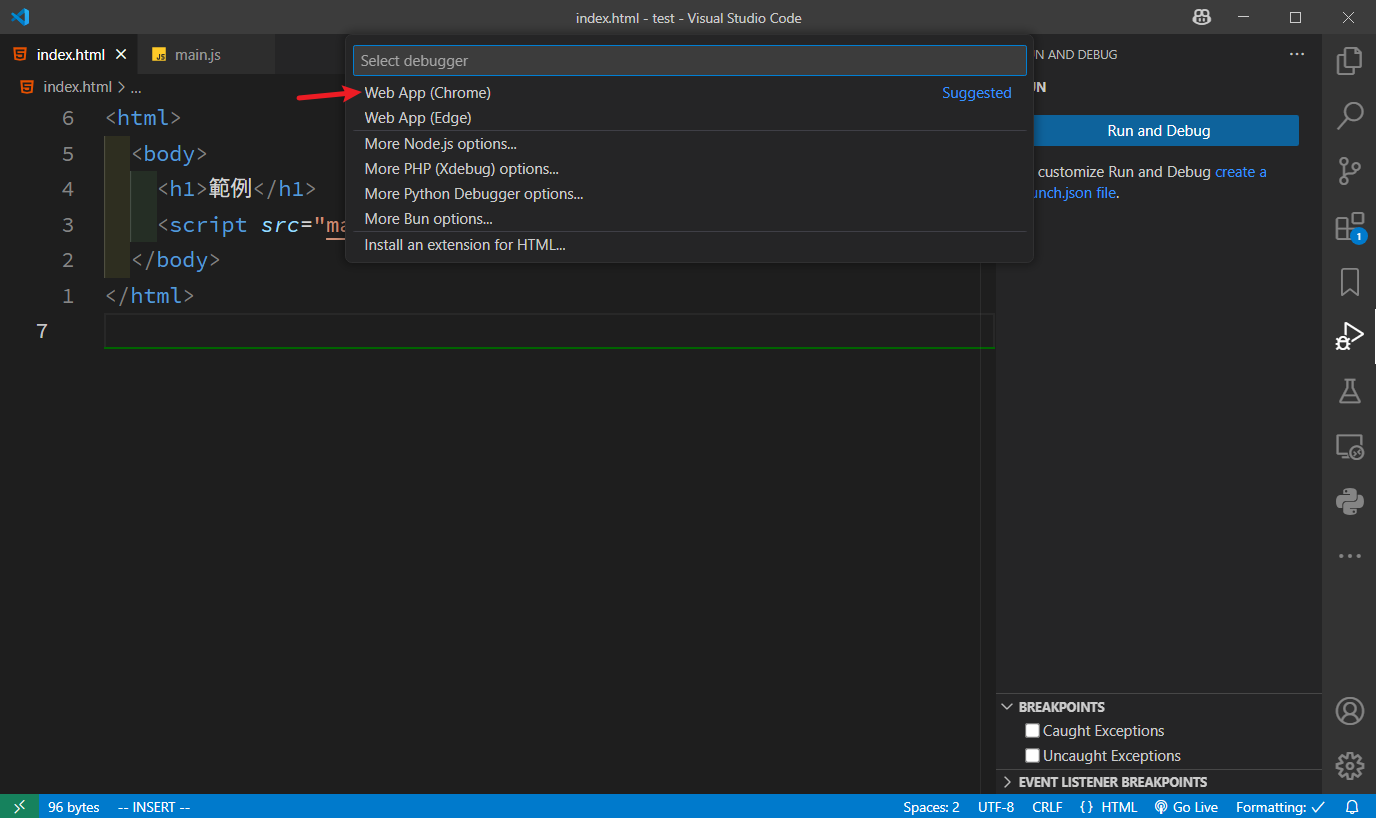
Task: Open the Source Control view icon
Action: point(1349,171)
